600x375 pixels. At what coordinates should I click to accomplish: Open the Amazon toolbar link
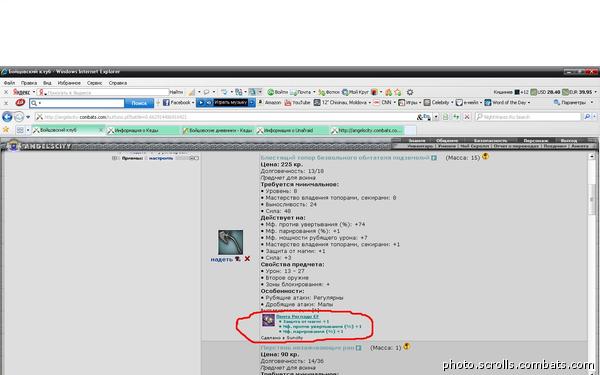click(270, 103)
